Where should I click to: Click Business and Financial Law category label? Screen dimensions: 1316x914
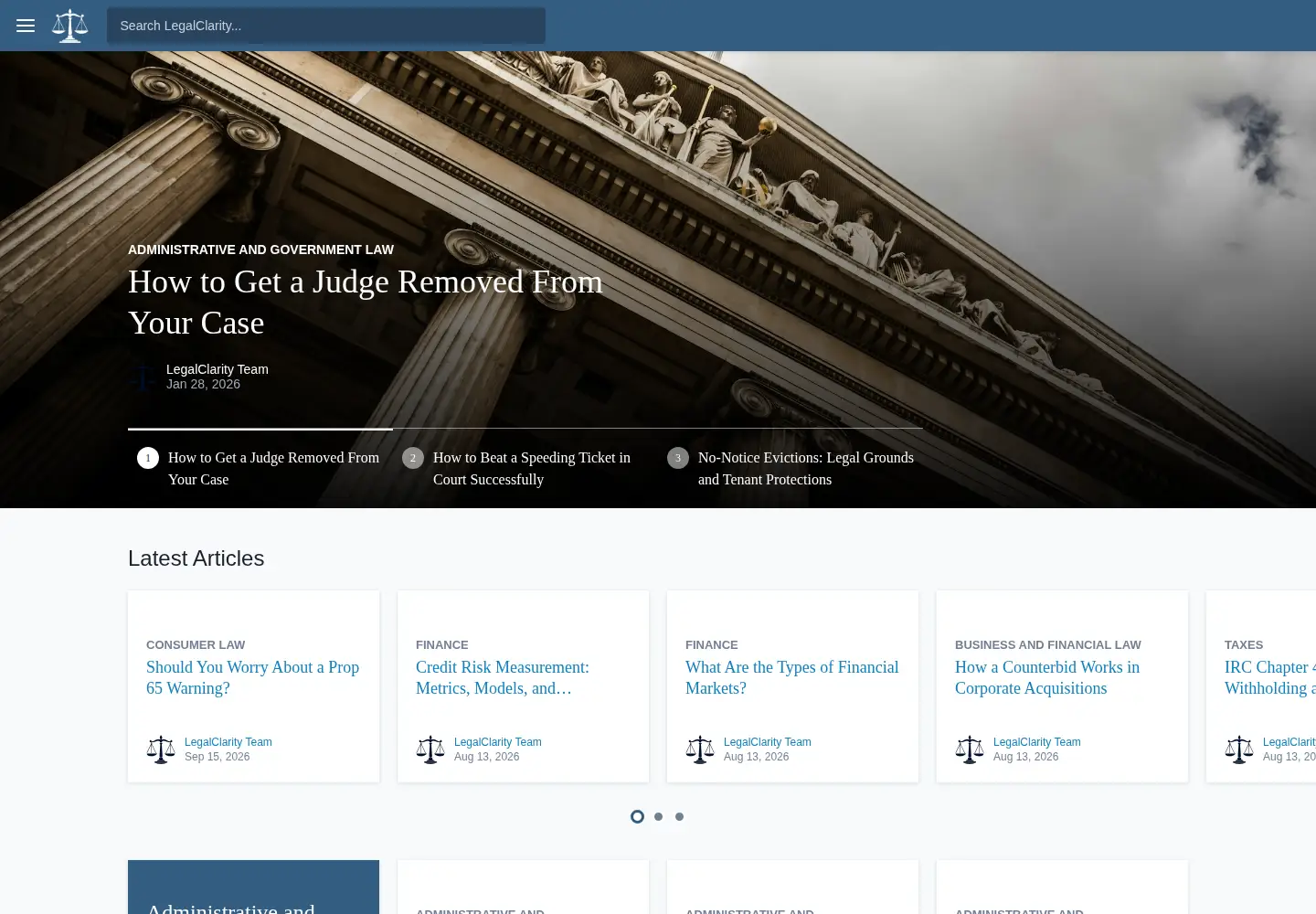click(1048, 644)
